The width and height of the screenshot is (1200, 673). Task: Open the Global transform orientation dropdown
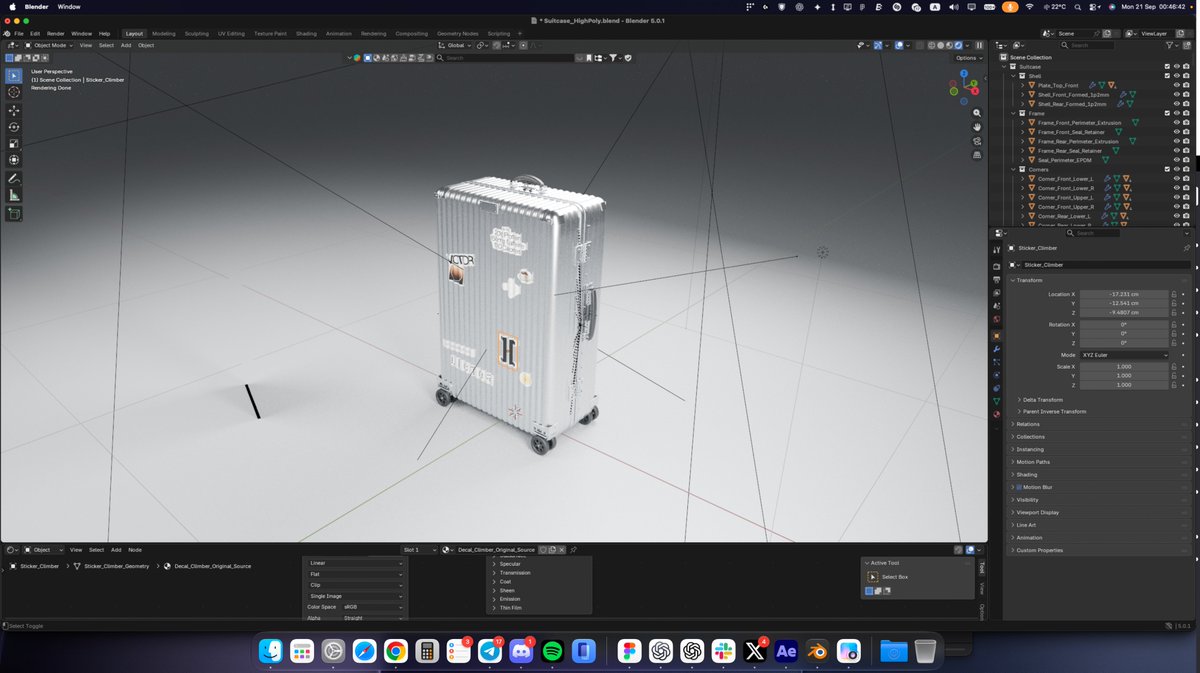[x=456, y=45]
